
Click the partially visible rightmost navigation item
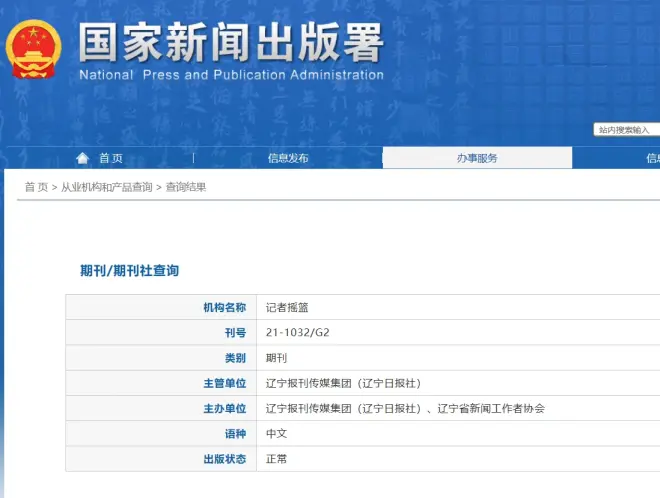click(x=652, y=158)
